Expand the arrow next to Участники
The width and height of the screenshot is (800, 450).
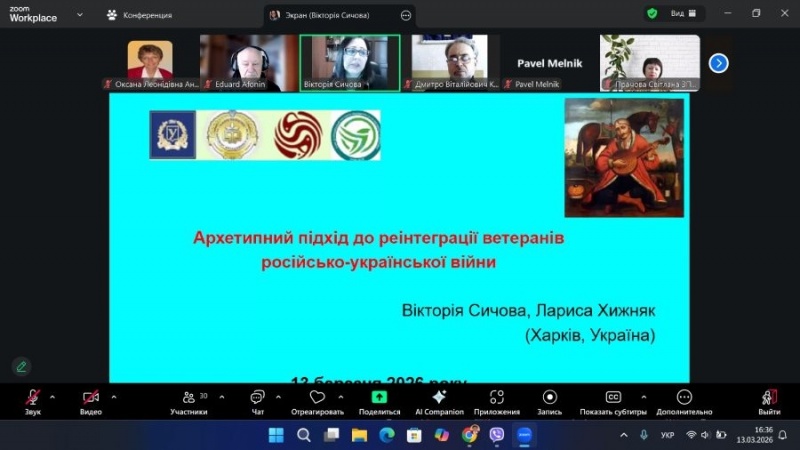(x=221, y=396)
